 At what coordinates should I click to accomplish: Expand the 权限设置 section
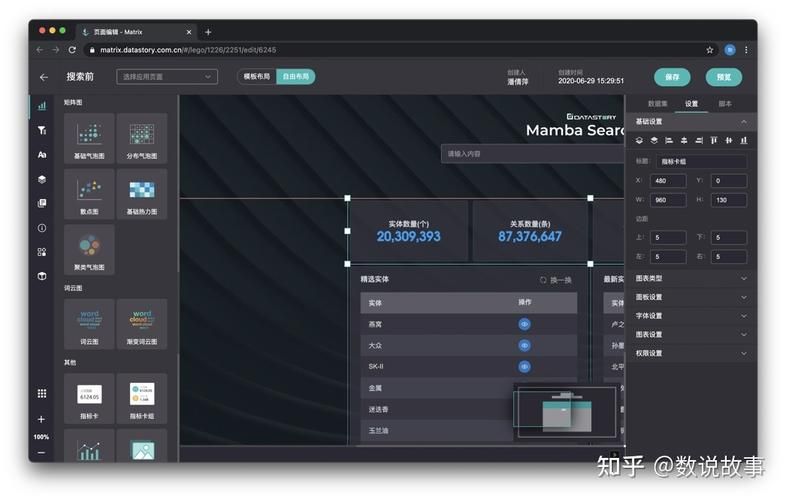(x=692, y=353)
